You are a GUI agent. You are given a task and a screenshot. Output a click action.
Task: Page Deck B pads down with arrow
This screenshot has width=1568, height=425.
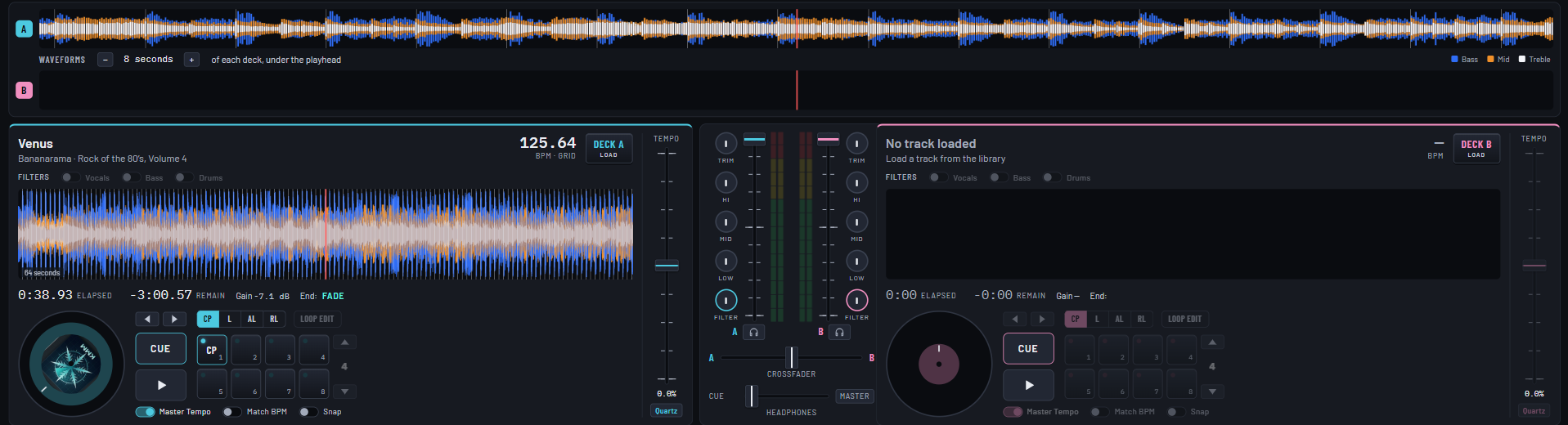pos(1212,391)
